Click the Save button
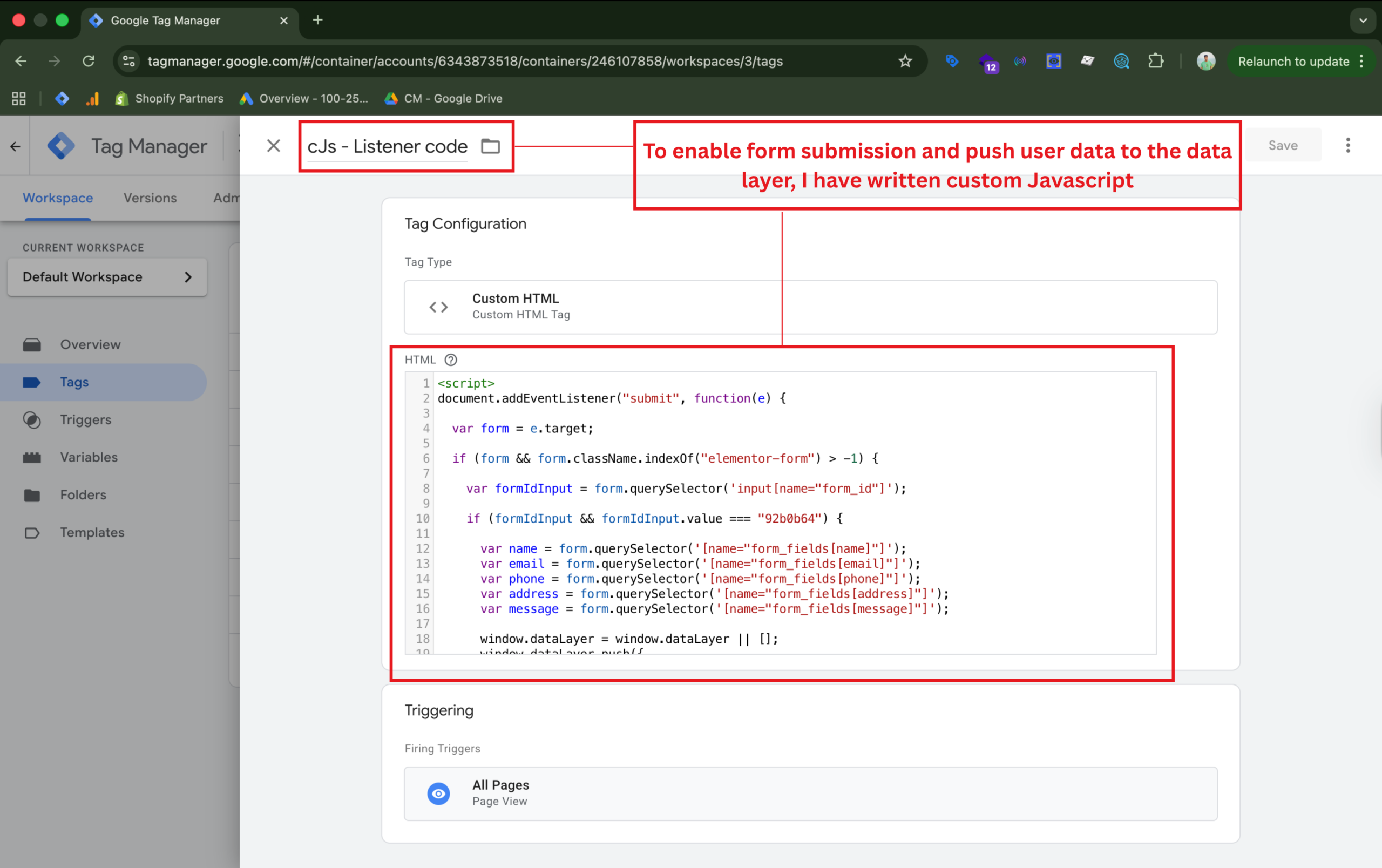Viewport: 1382px width, 868px height. [x=1283, y=146]
